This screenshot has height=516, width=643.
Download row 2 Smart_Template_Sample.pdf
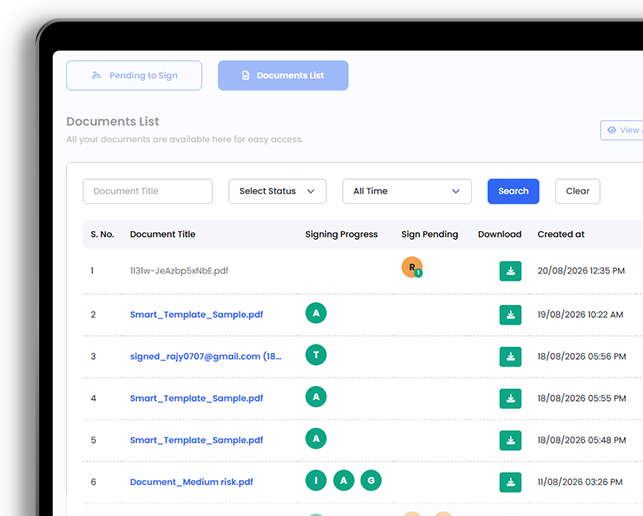[x=510, y=315]
